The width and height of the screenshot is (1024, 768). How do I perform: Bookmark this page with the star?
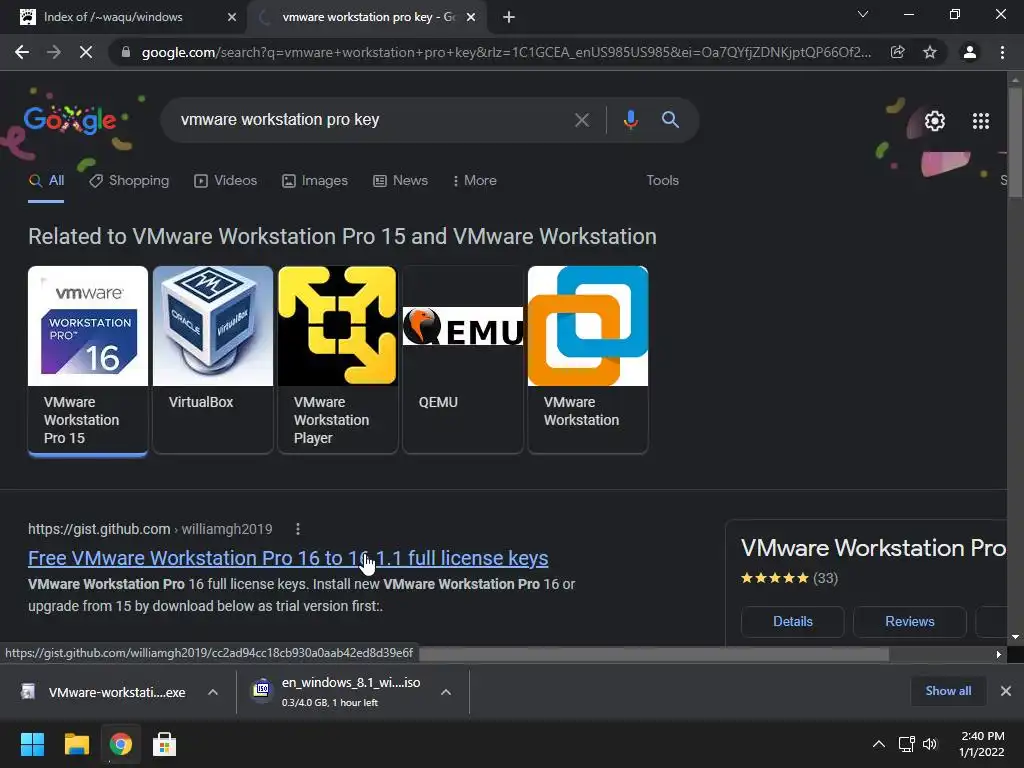click(x=930, y=52)
